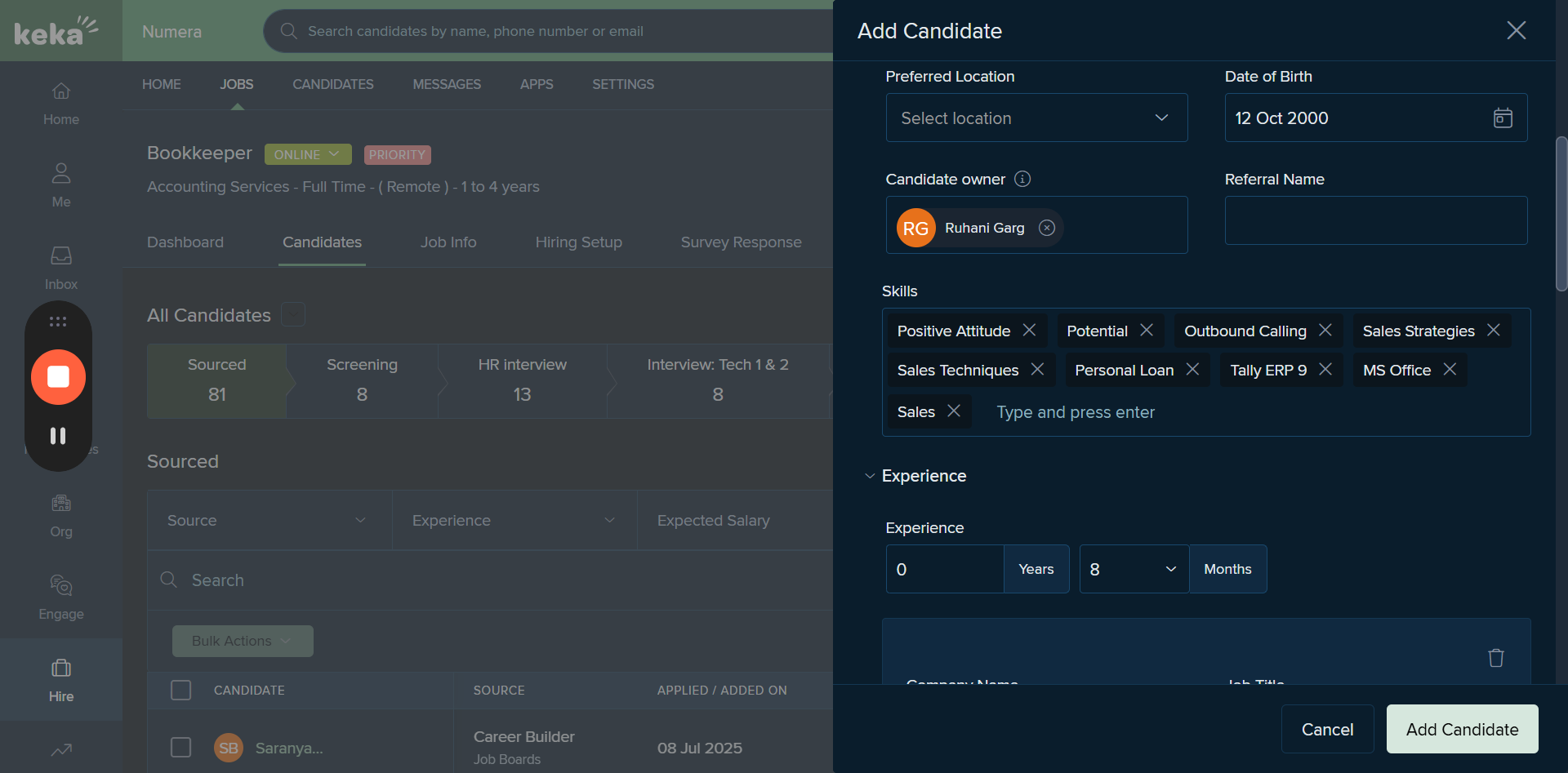Switch to the Job Info tab
Screen dimensions: 1568x773
pos(448,242)
